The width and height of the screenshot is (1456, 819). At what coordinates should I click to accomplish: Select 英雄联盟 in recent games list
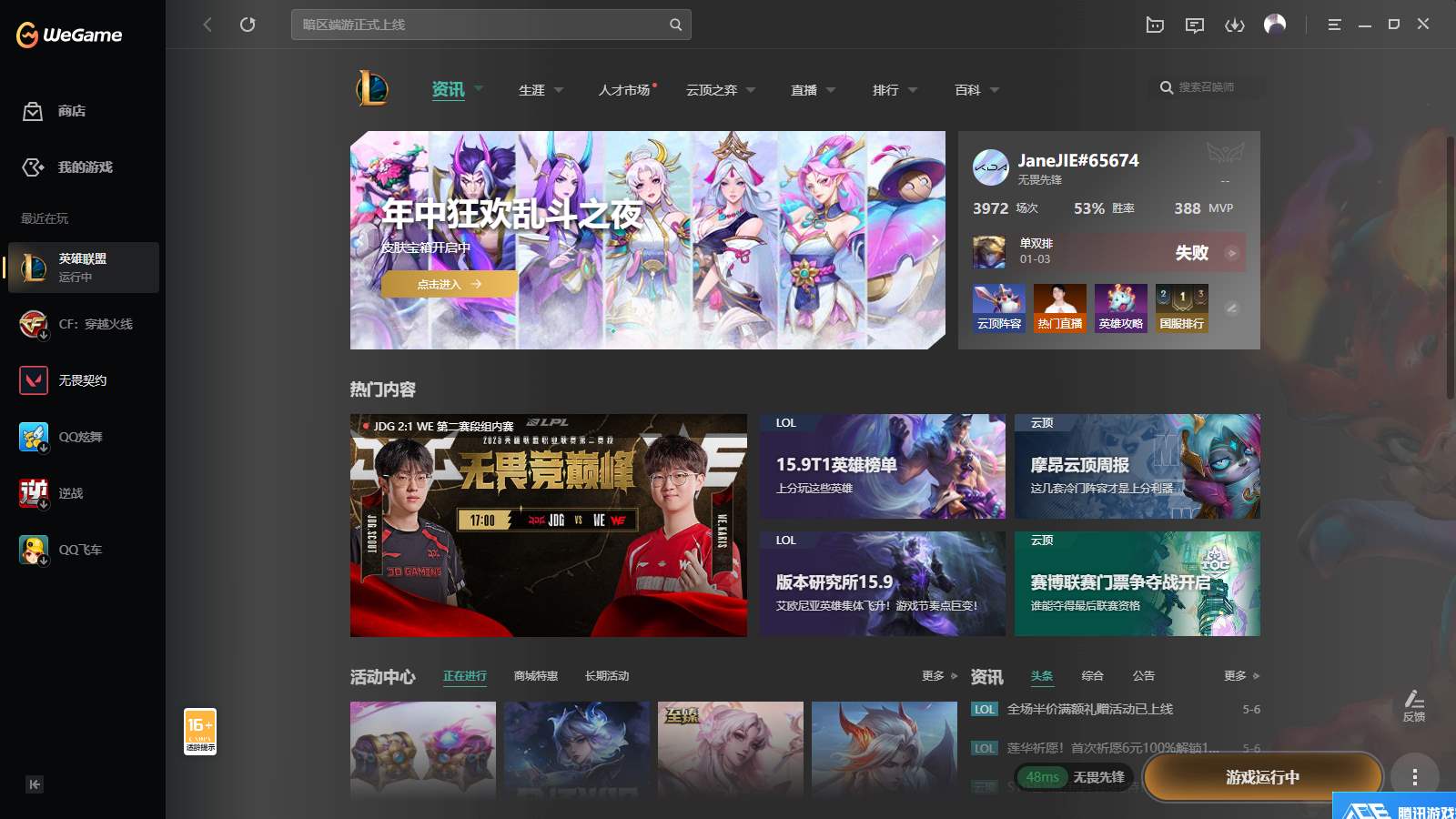(x=84, y=268)
